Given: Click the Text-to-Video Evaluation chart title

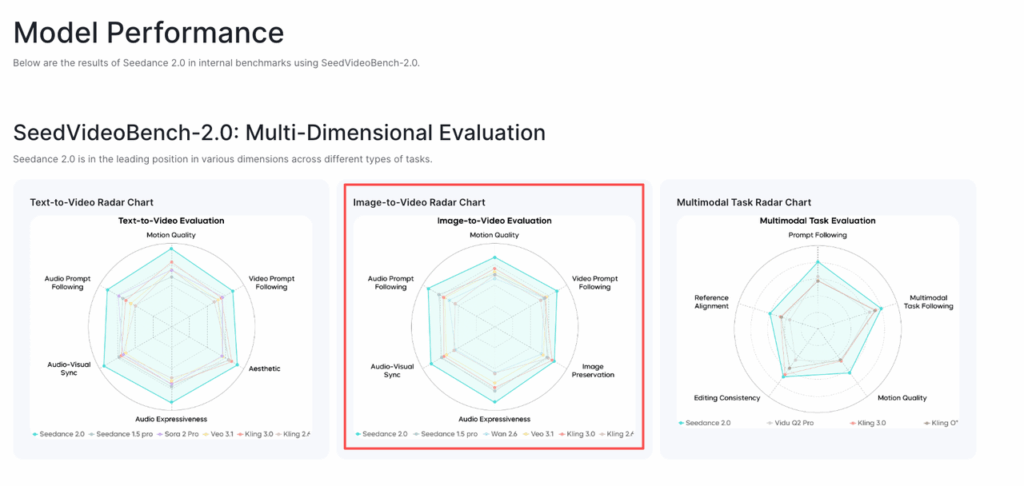Looking at the screenshot, I should (x=171, y=220).
